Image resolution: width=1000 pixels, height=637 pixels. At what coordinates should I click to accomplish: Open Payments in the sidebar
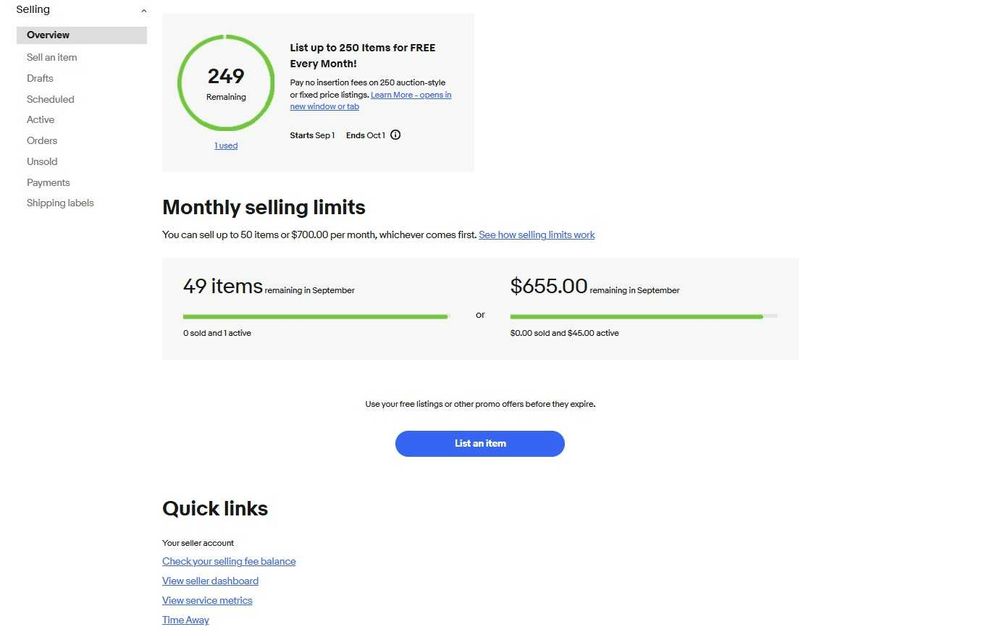[x=48, y=183]
